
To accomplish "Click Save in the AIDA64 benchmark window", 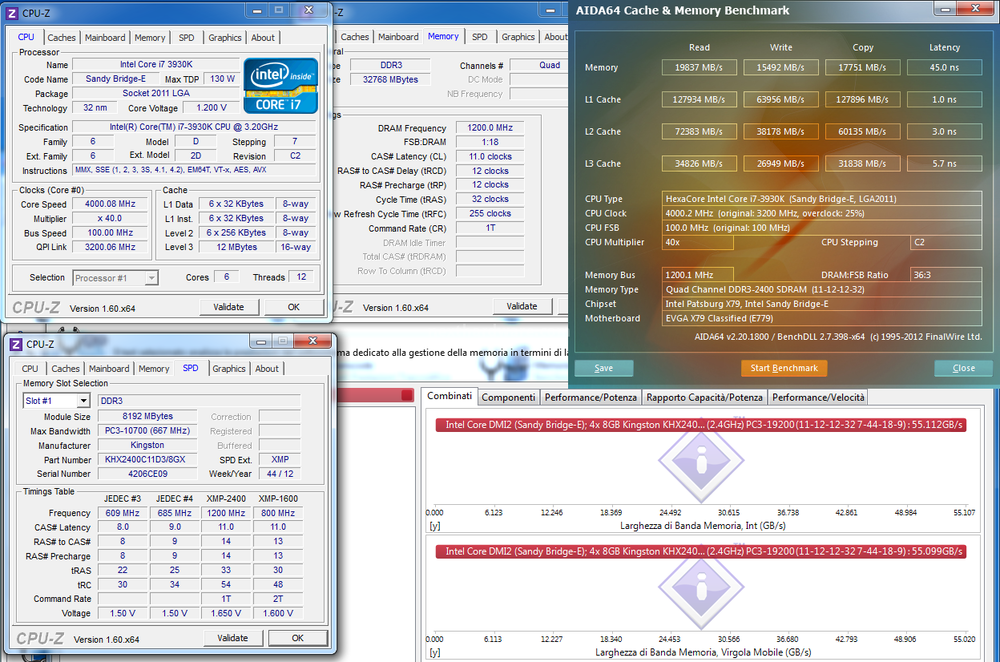I will tap(604, 368).
